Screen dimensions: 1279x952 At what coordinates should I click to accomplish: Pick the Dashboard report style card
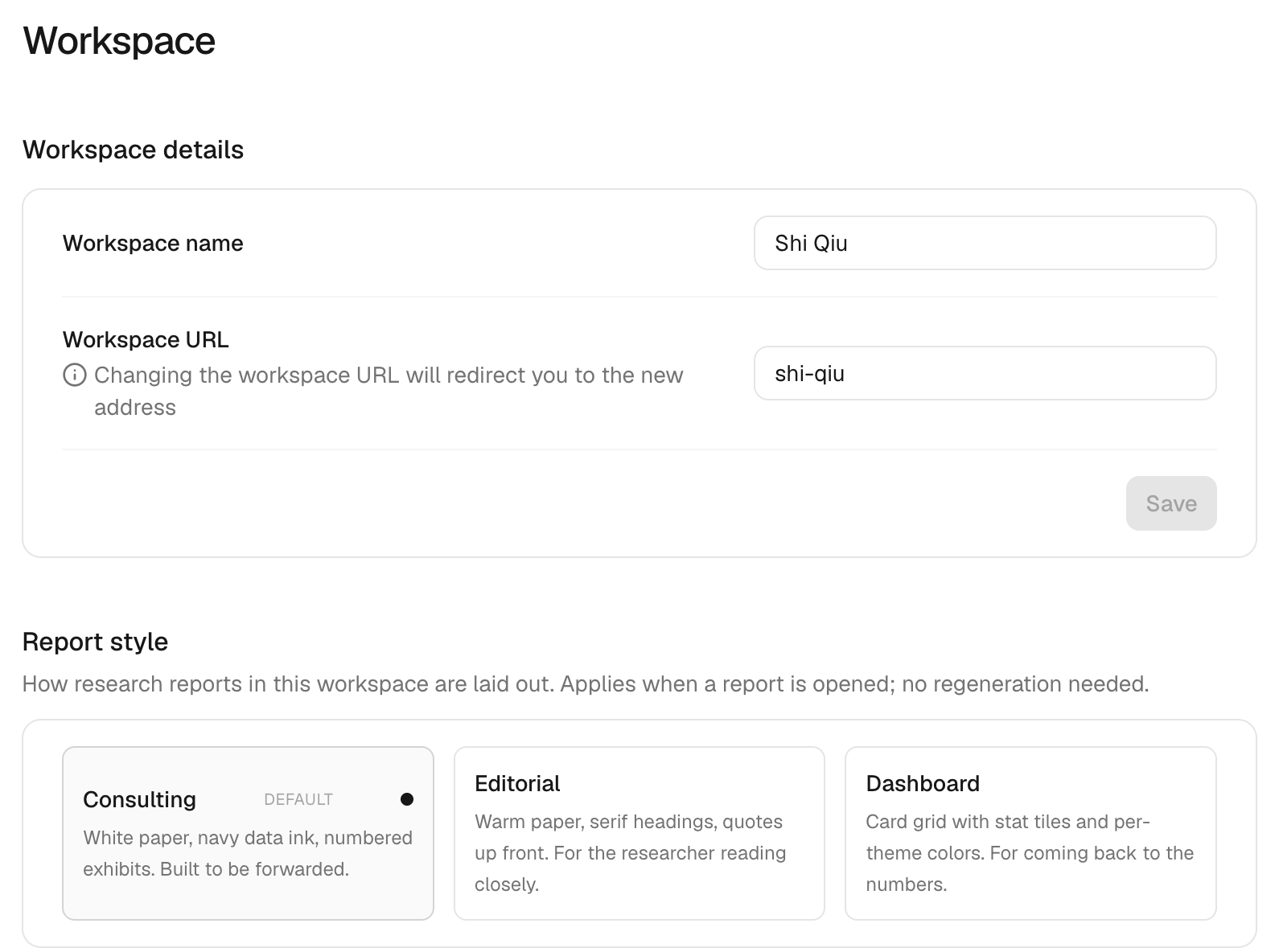tap(1030, 833)
